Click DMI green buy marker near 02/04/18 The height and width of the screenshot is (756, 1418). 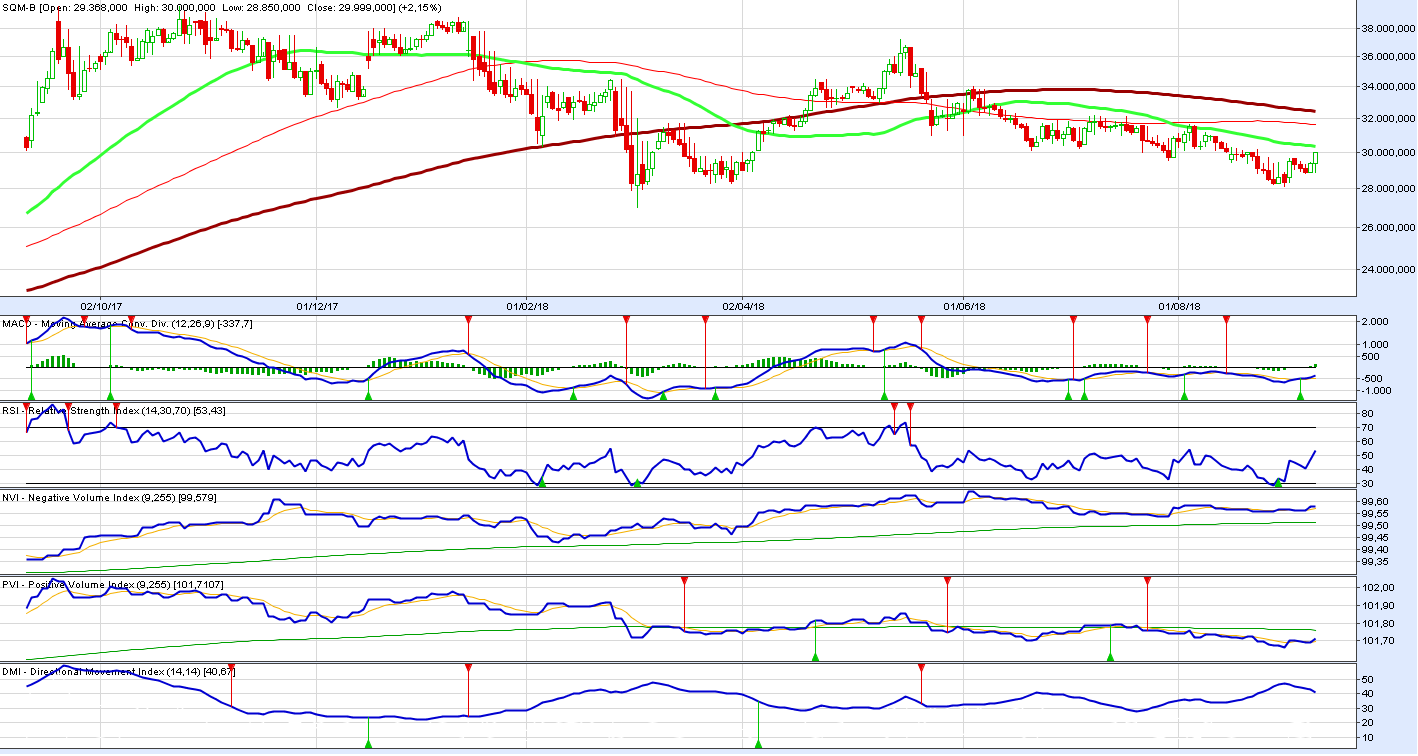(x=758, y=743)
